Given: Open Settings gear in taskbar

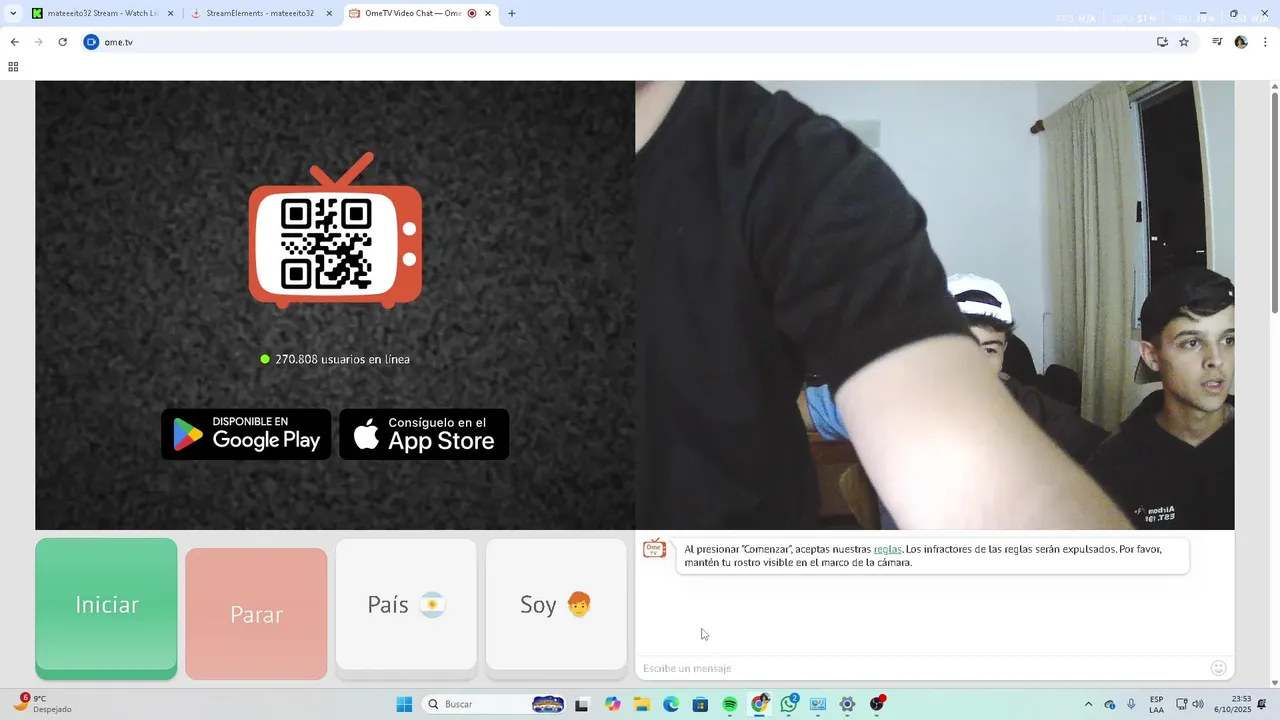Looking at the screenshot, I should 847,704.
